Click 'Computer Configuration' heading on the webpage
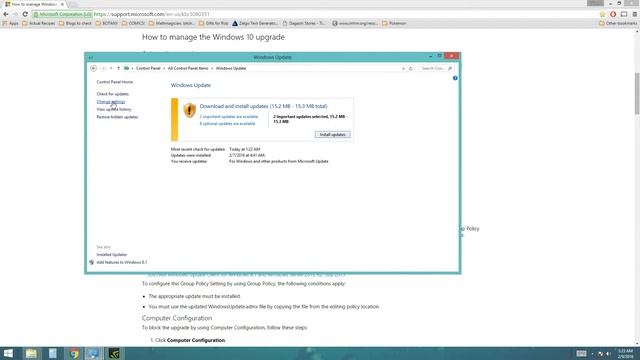Viewport: 640px width, 360px height. 177,318
